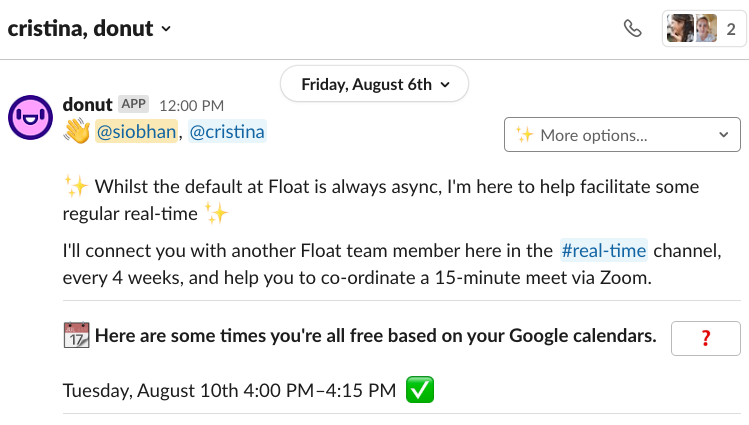Click the green checkmark next to Tuesday time
The image size is (749, 425).
[x=419, y=391]
